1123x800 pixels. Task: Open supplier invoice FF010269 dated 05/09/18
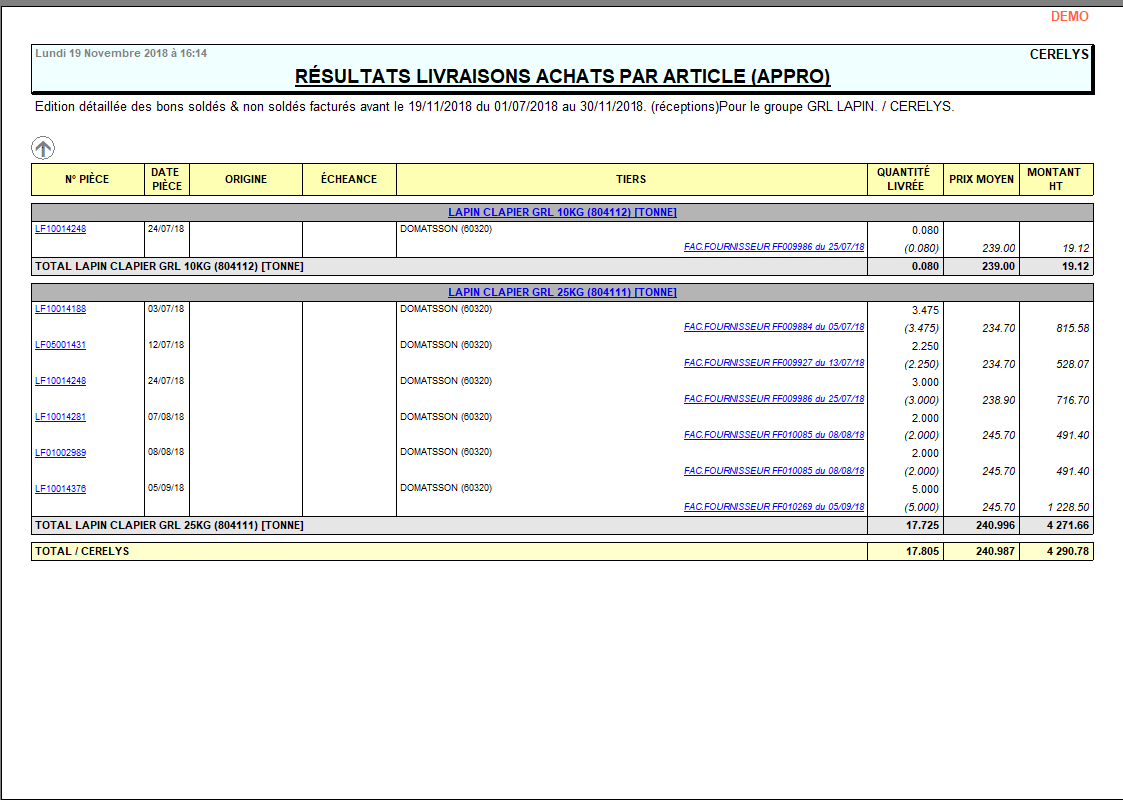[774, 507]
